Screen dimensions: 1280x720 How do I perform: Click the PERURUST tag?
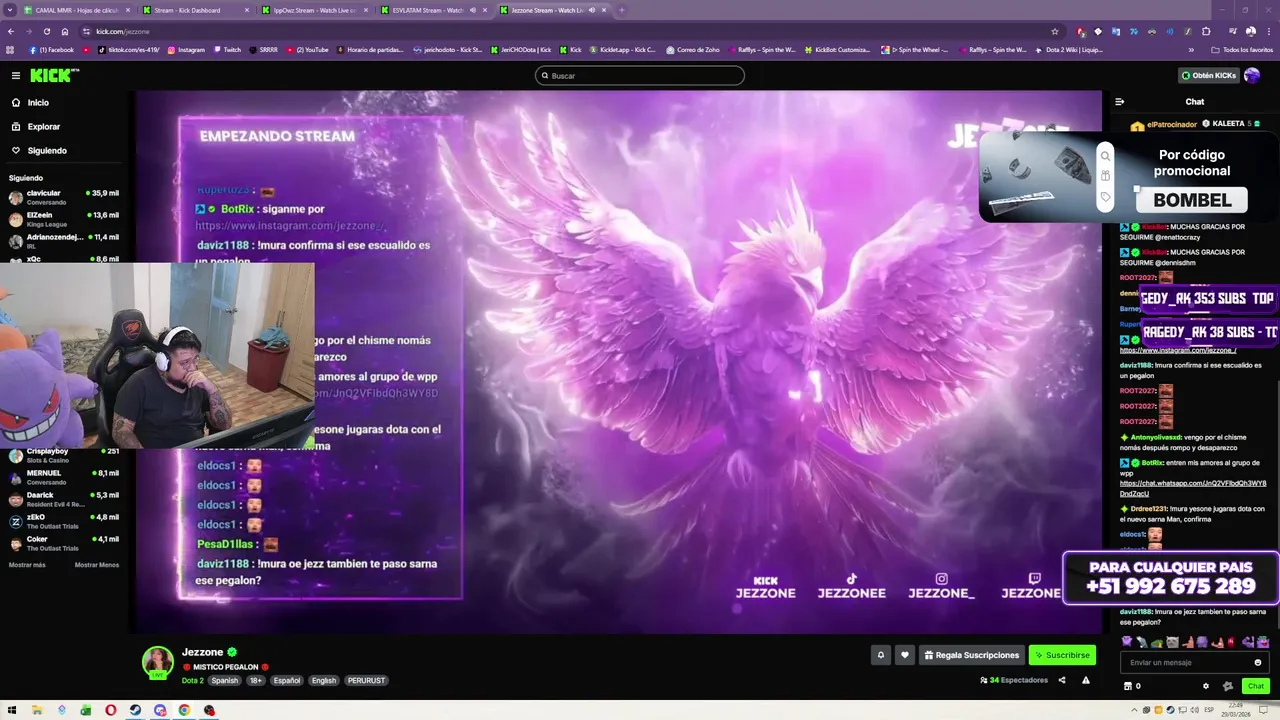(x=366, y=680)
